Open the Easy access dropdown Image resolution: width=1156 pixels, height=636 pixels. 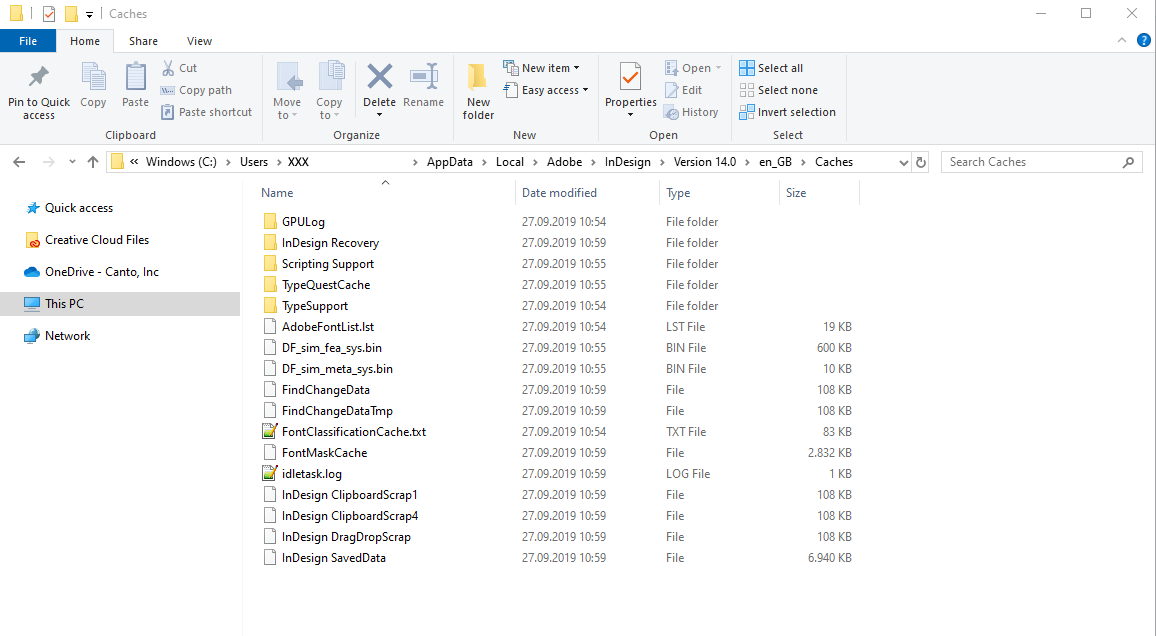[546, 90]
